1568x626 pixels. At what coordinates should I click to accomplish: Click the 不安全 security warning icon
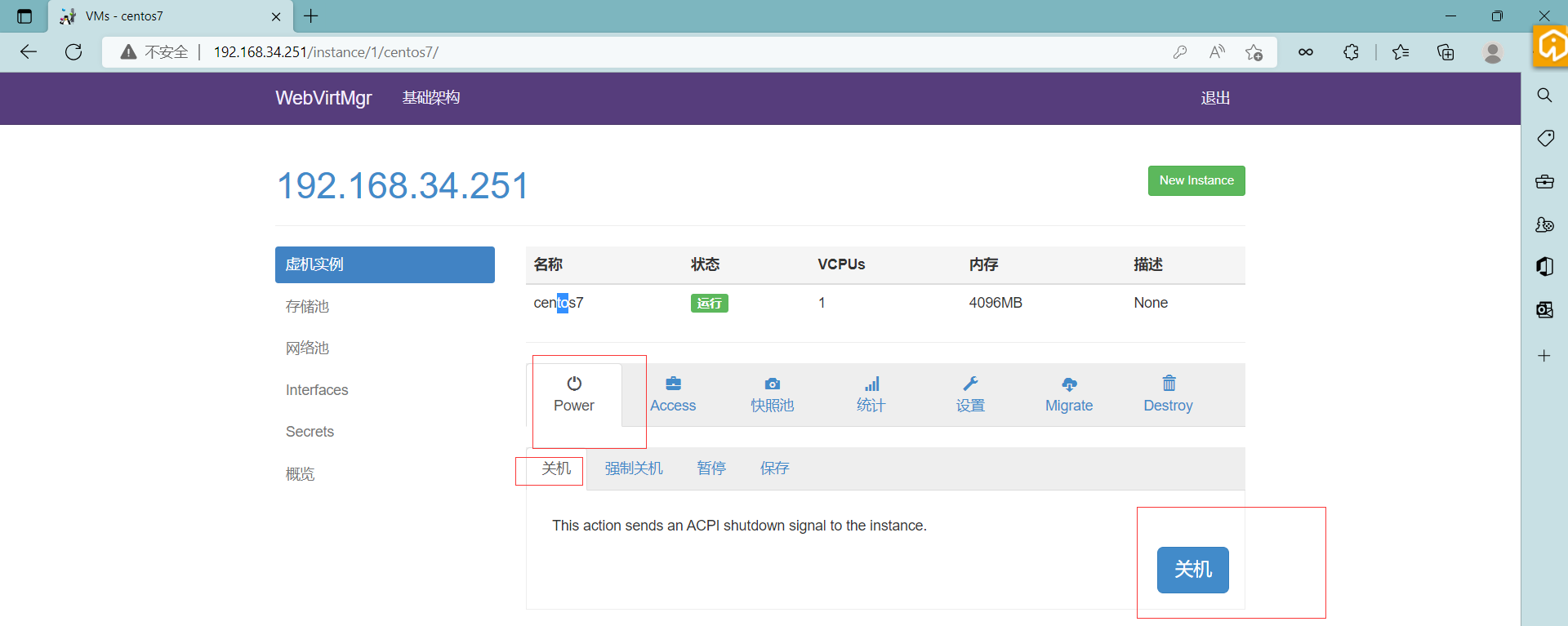(x=128, y=52)
